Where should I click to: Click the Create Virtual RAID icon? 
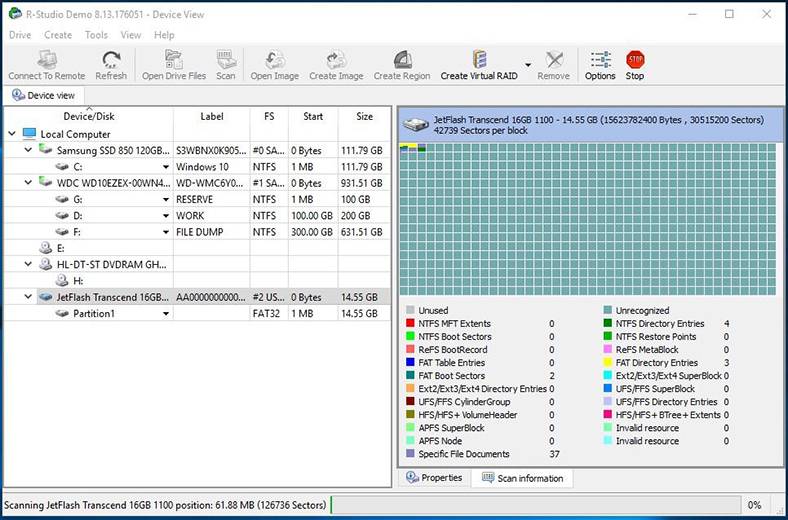[x=479, y=65]
